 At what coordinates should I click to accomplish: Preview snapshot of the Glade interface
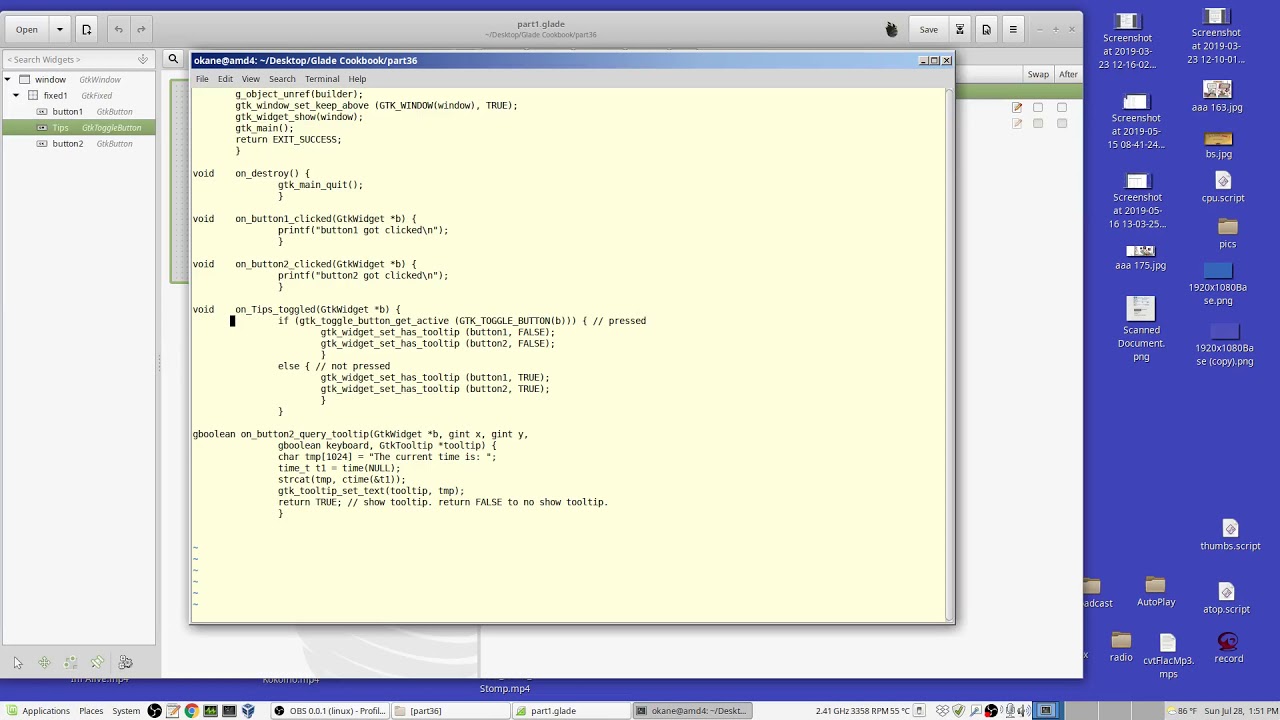(x=986, y=29)
